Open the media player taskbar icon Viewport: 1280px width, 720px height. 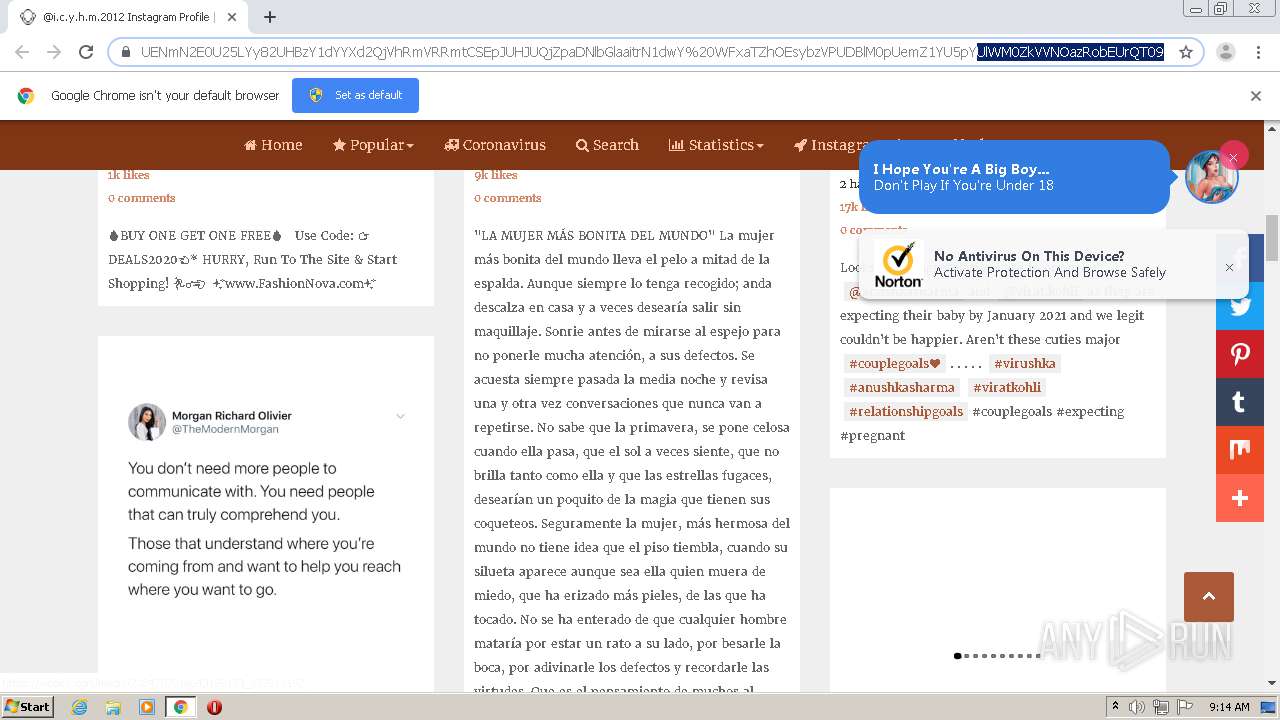point(147,707)
